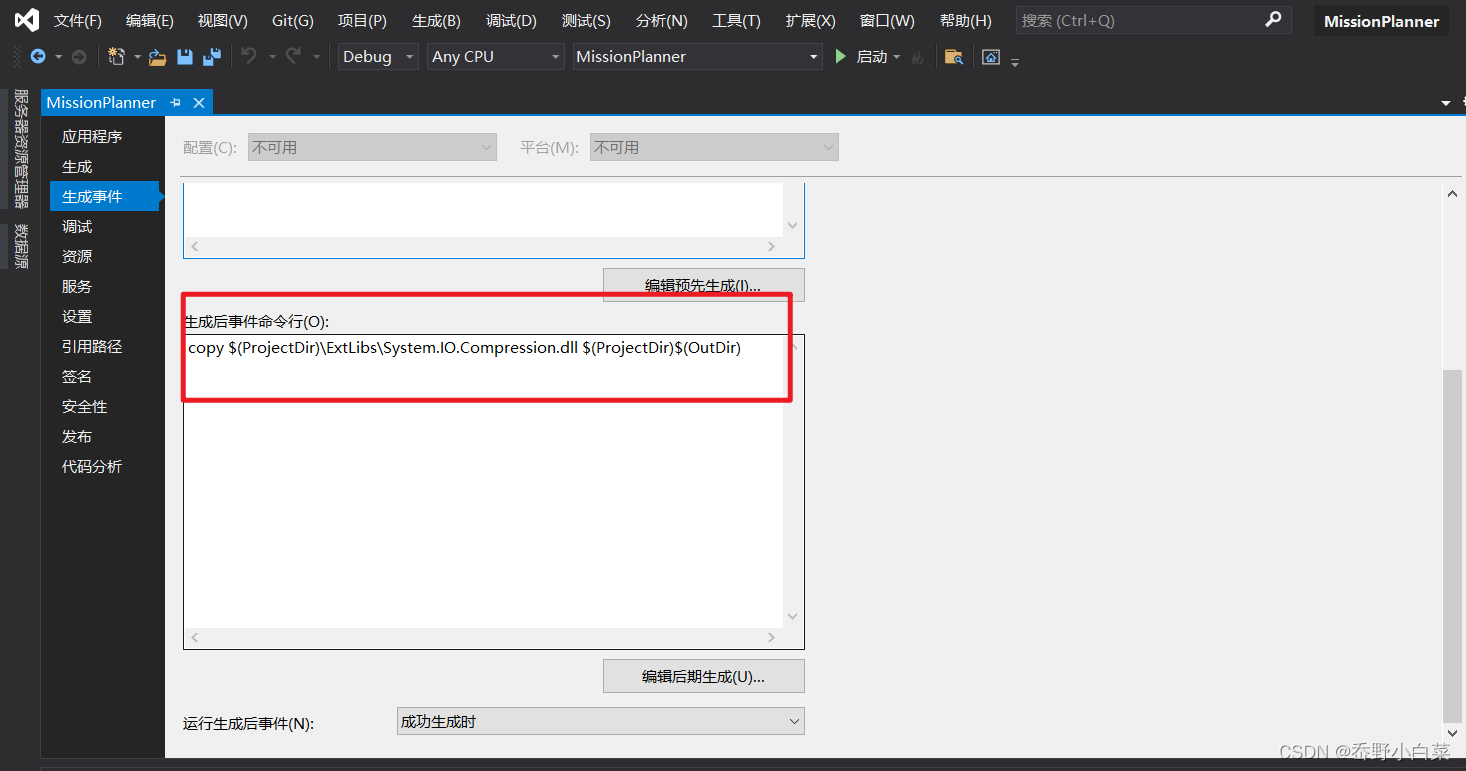This screenshot has width=1466, height=771.
Task: Click the search magnifier in the search box
Action: coord(1272,19)
